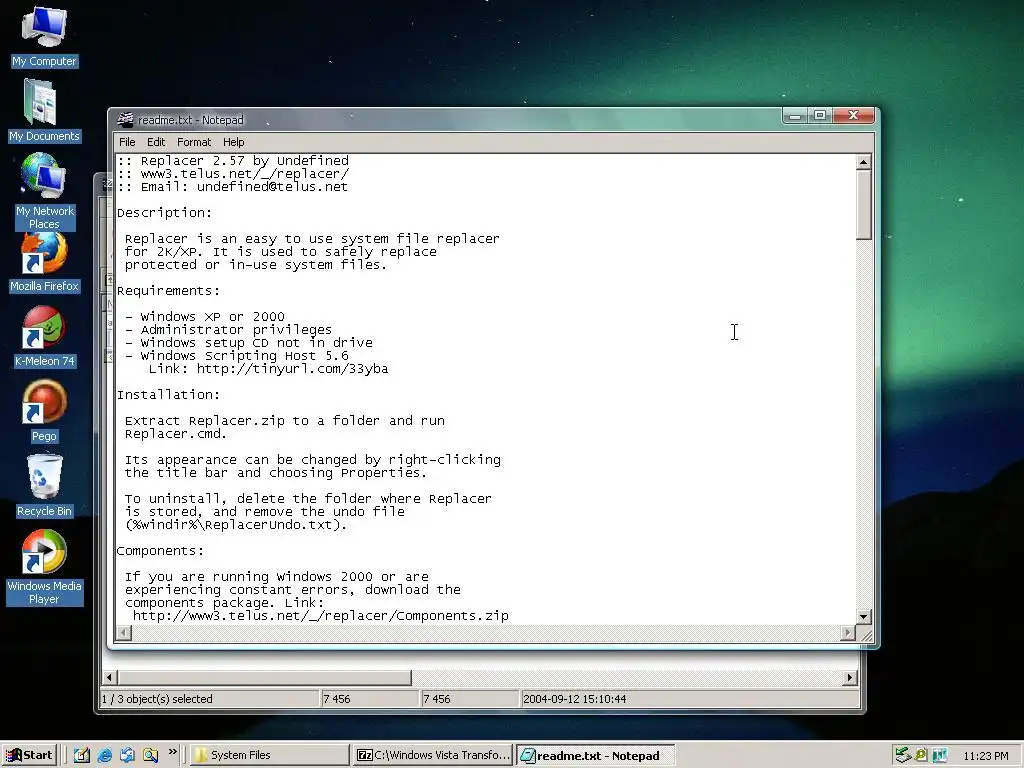Viewport: 1024px width, 768px height.
Task: Click background window's horizontal scroll right arrow
Action: [x=850, y=678]
